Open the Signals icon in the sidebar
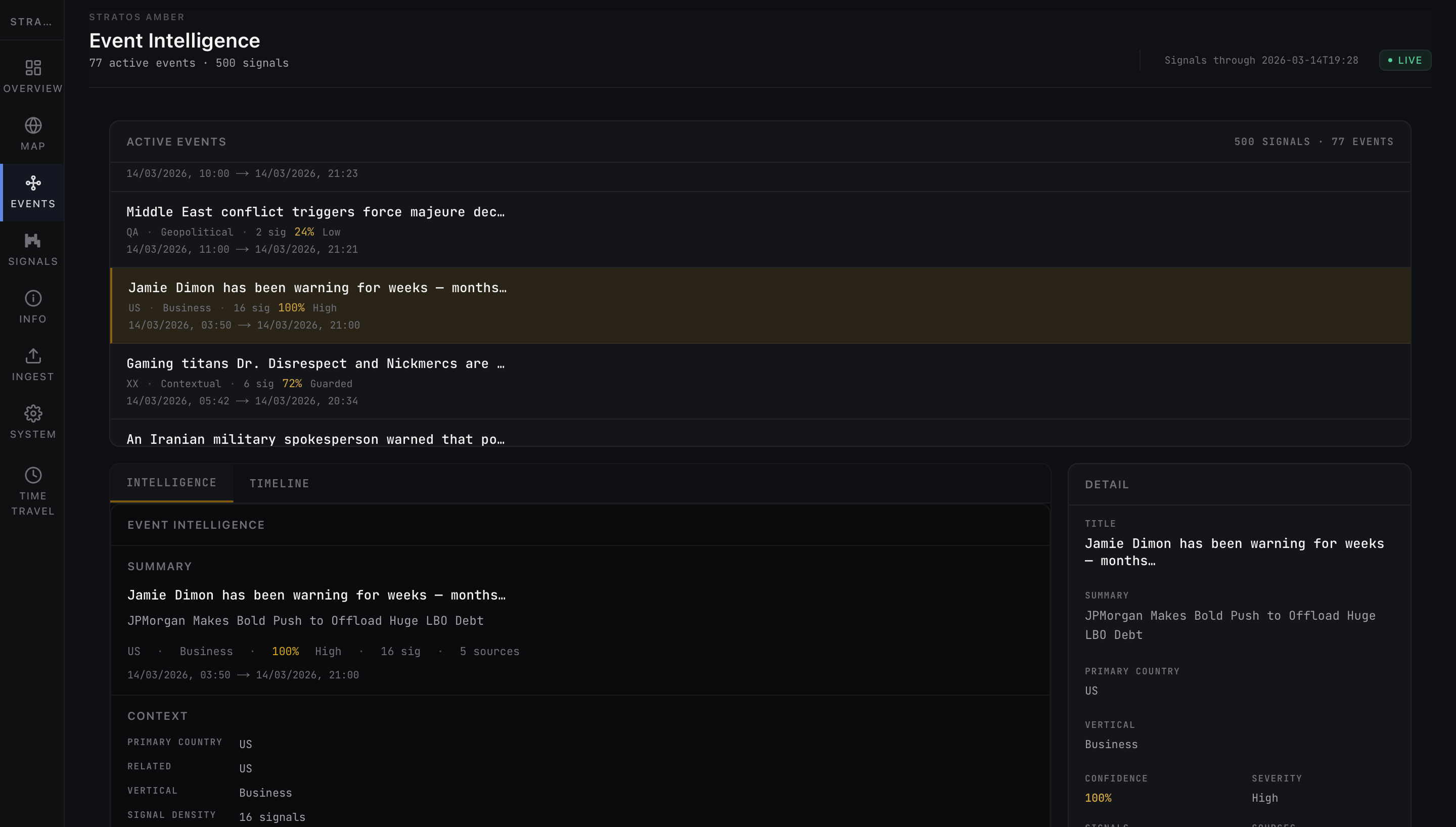This screenshot has height=827, width=1456. pyautogui.click(x=33, y=241)
